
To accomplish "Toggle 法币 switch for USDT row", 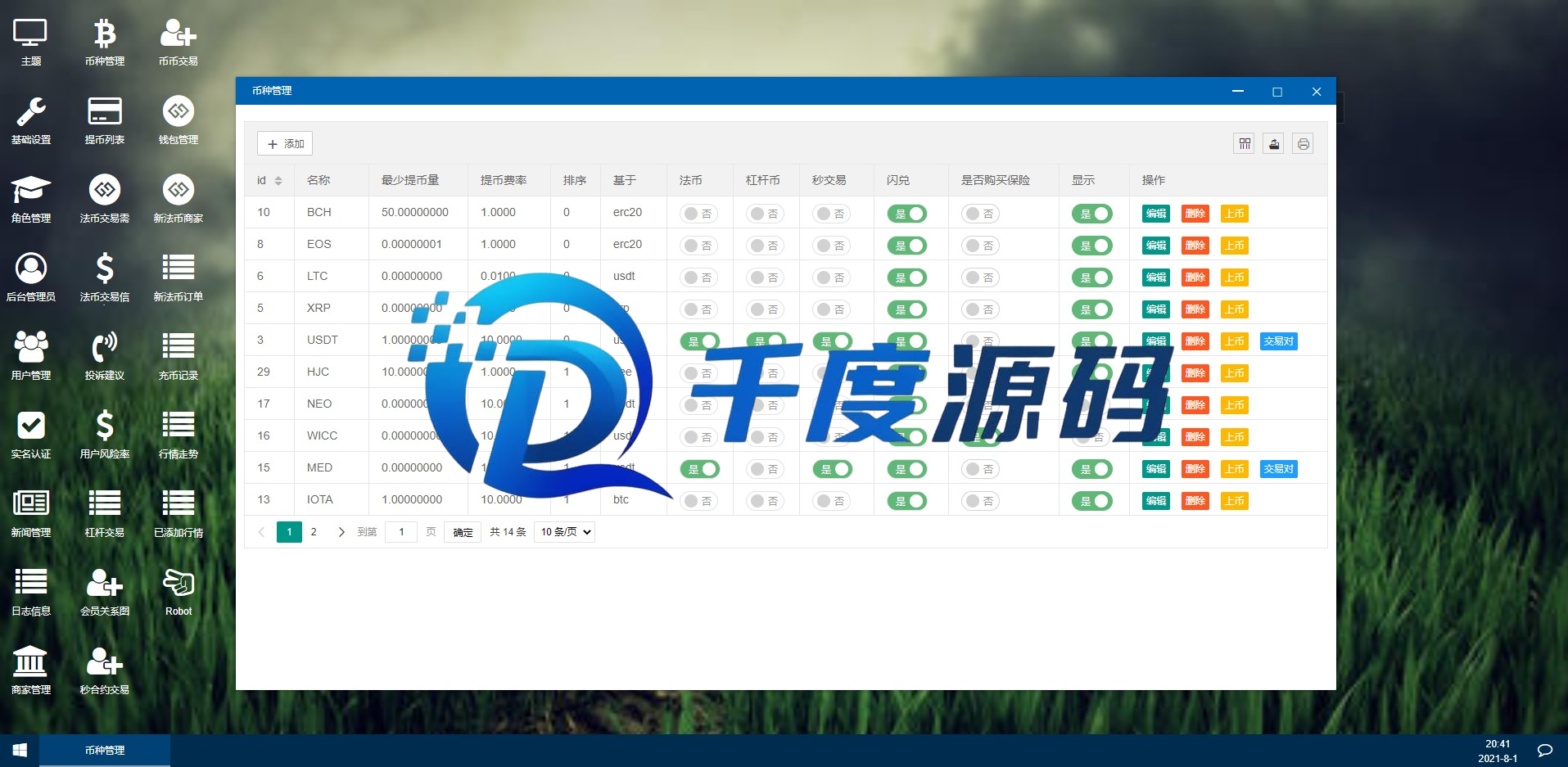I will [699, 341].
